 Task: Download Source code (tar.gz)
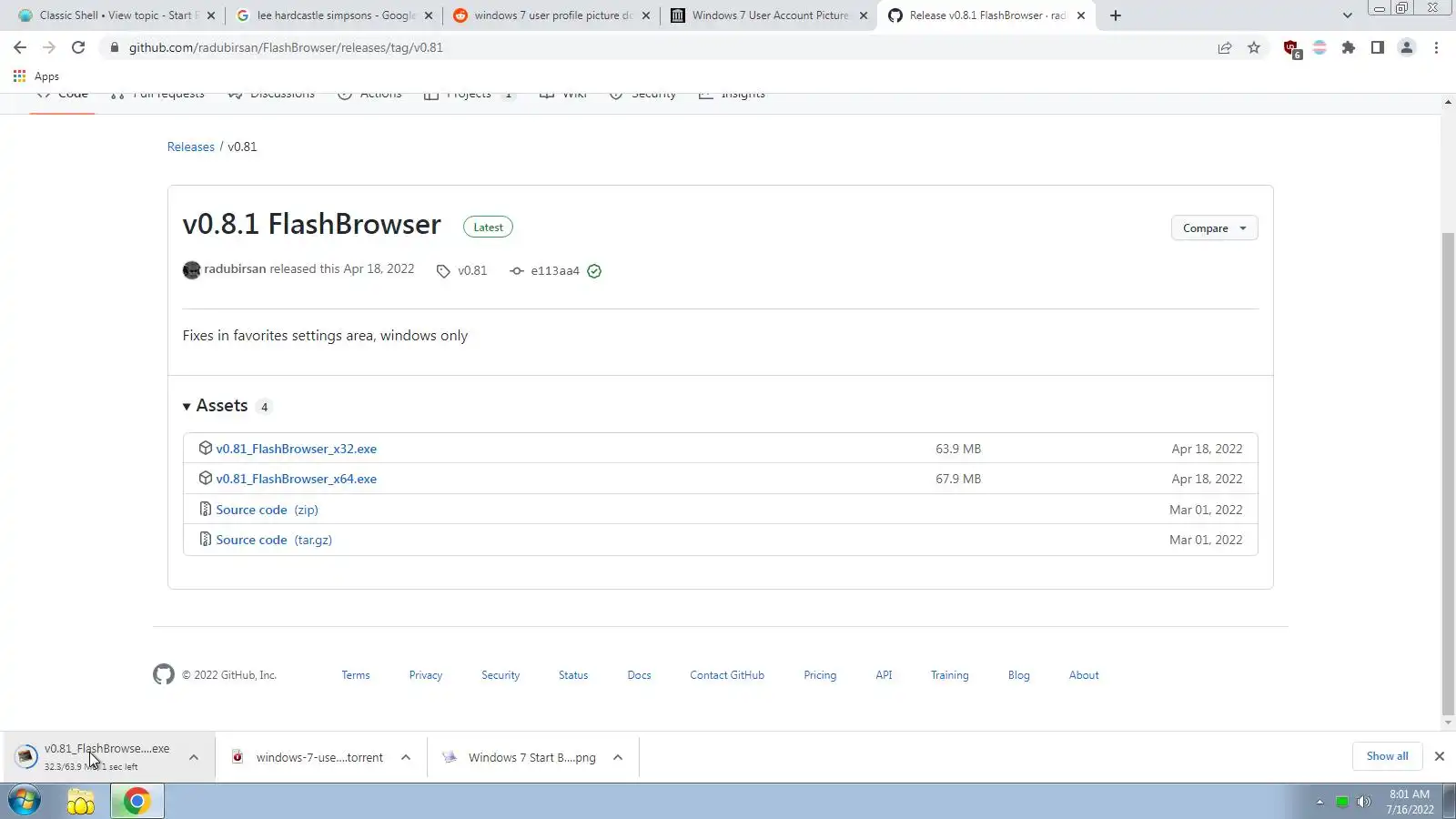[274, 540]
